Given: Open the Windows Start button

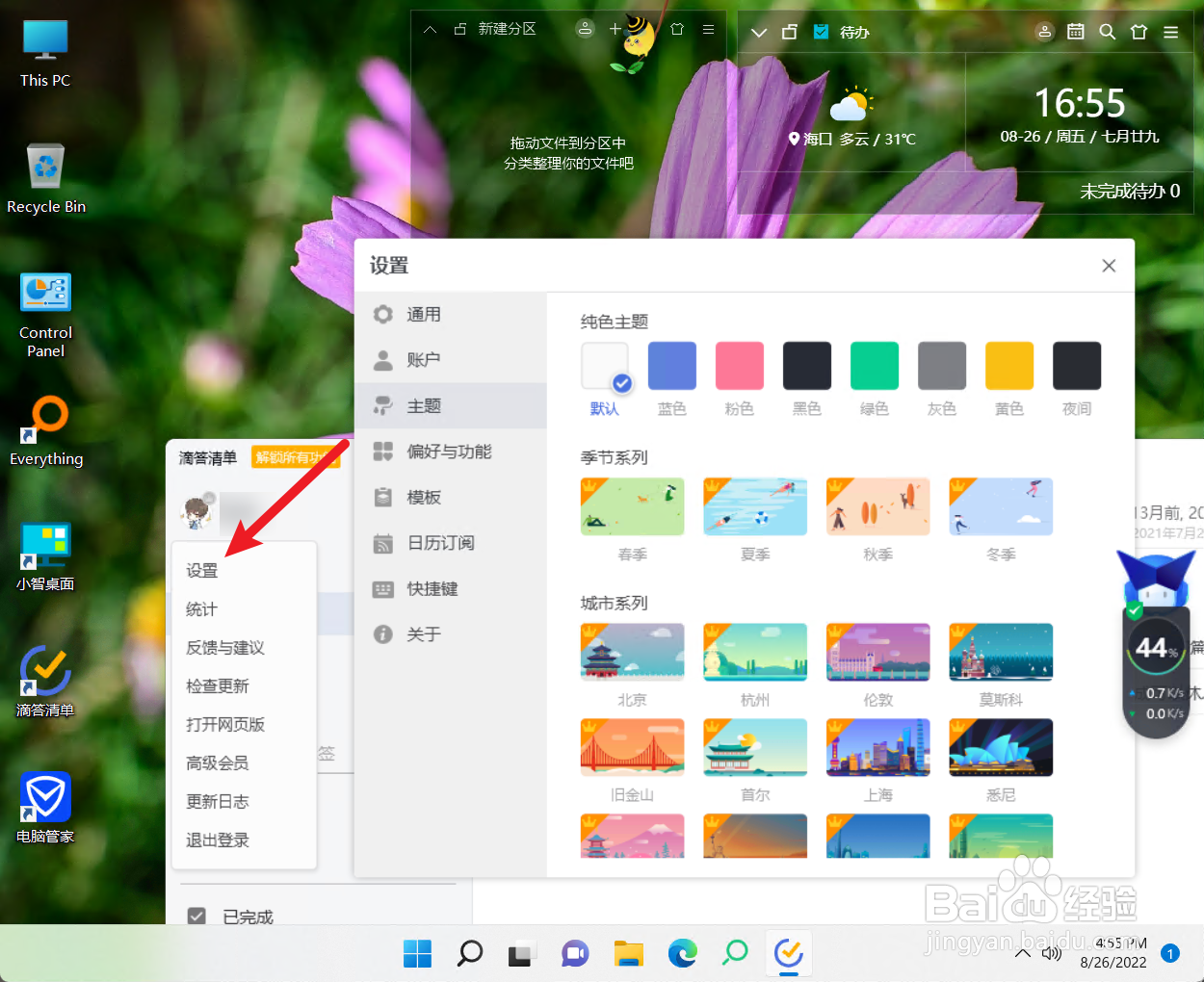Looking at the screenshot, I should coord(417,954).
